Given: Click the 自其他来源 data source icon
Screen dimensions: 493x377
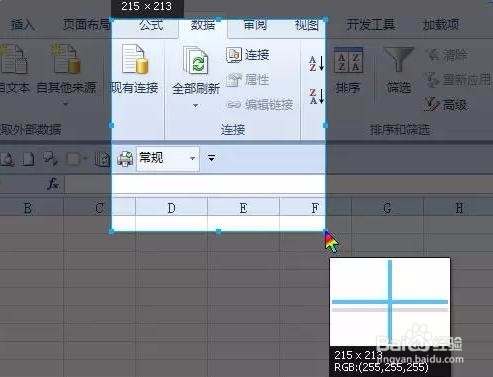Looking at the screenshot, I should (66, 59).
